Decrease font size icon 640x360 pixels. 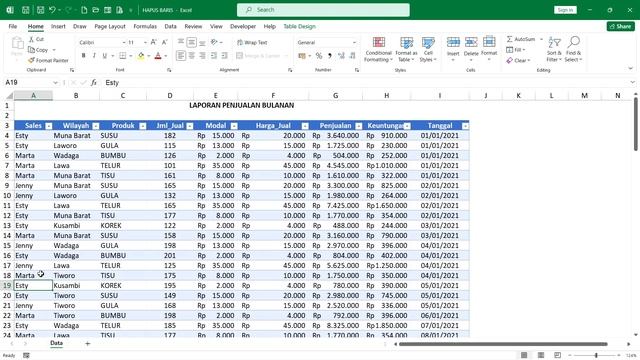pyautogui.click(x=164, y=42)
